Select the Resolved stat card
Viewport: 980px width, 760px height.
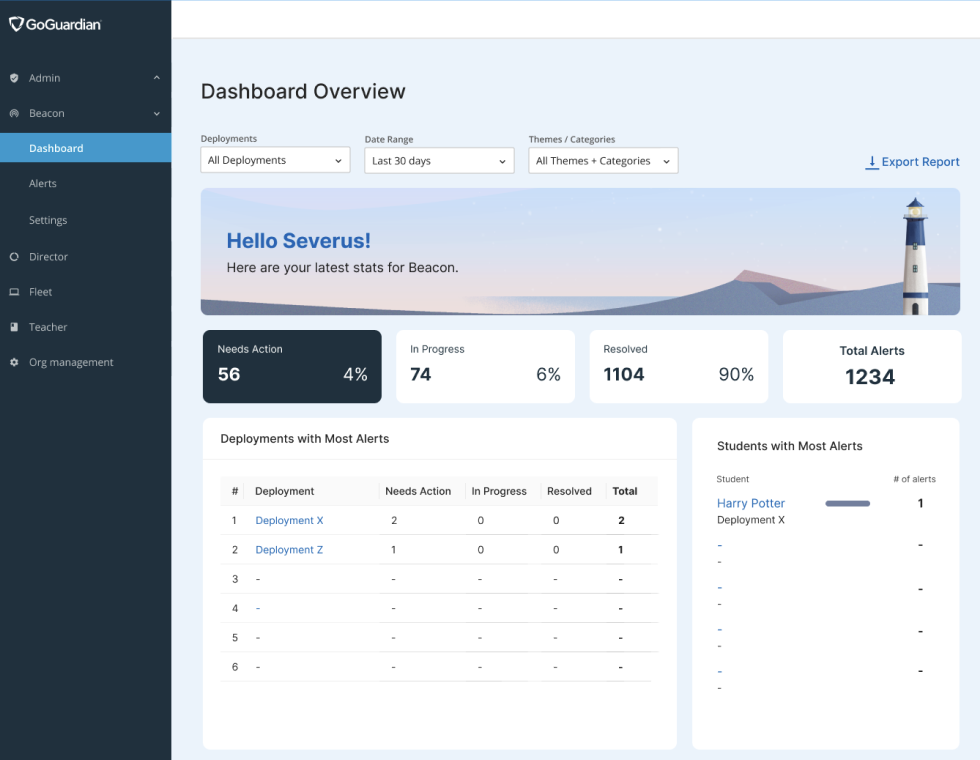click(679, 366)
